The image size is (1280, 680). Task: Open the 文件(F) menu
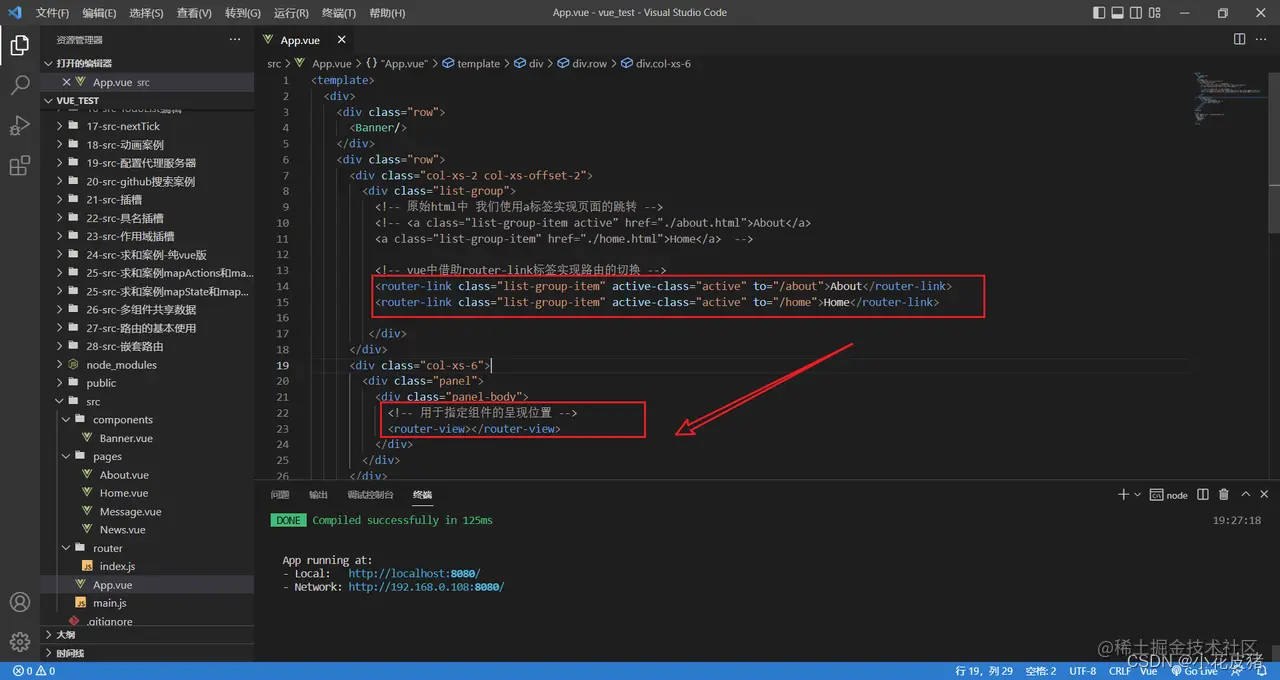point(52,13)
